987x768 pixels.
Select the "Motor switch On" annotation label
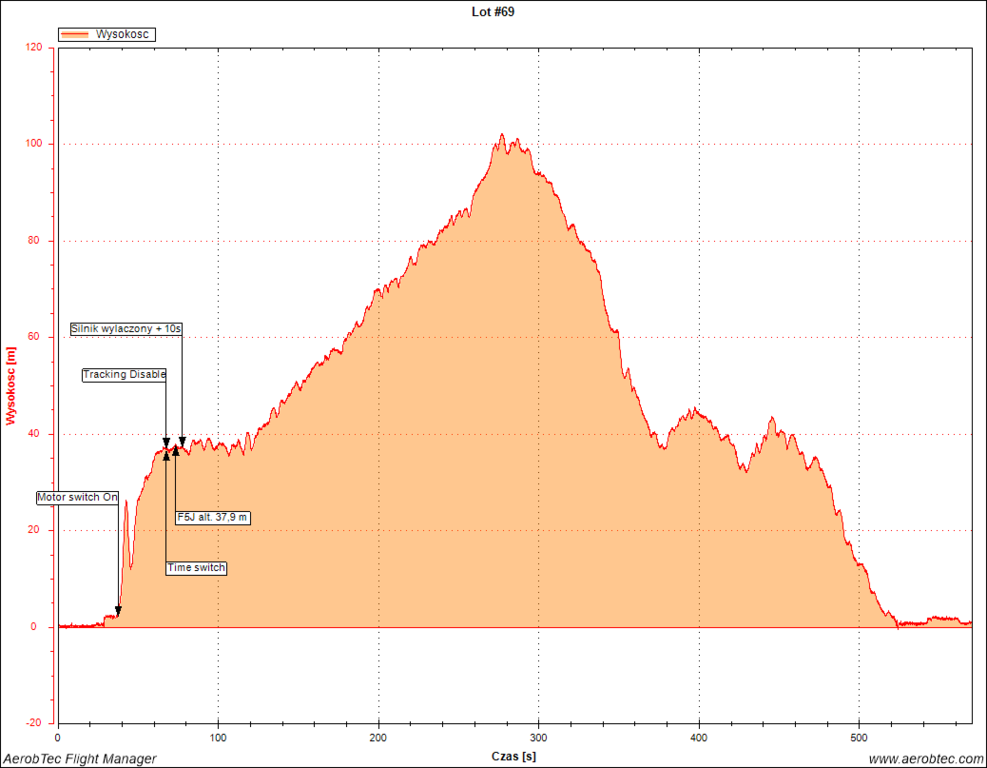78,497
